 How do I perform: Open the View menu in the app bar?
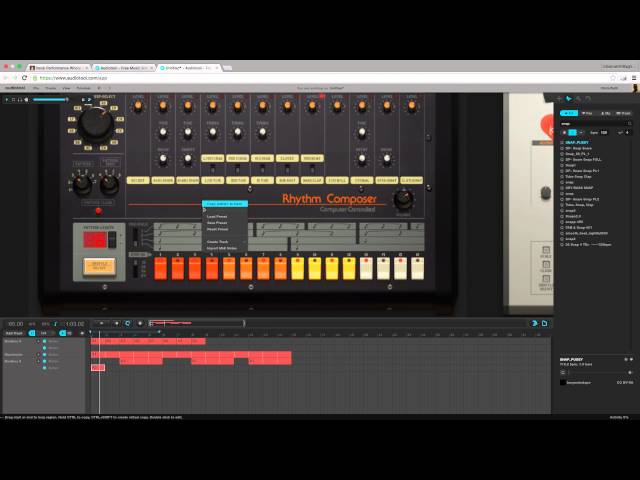pyautogui.click(x=66, y=88)
